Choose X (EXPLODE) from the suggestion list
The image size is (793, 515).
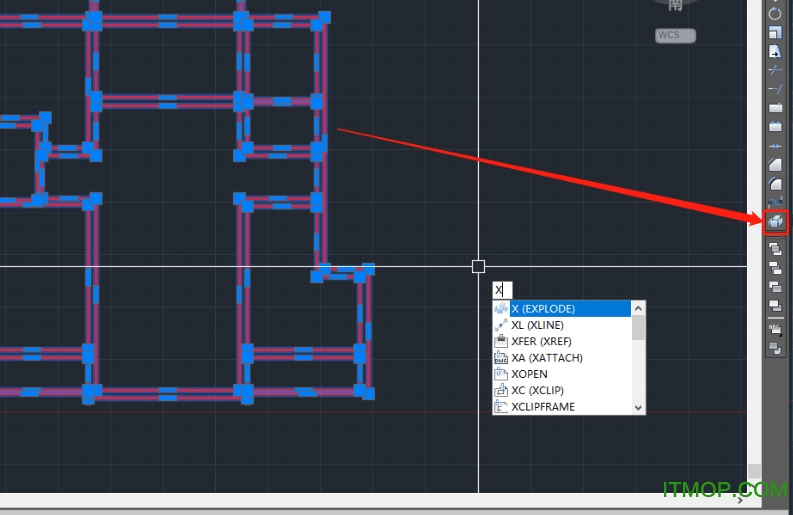(562, 309)
